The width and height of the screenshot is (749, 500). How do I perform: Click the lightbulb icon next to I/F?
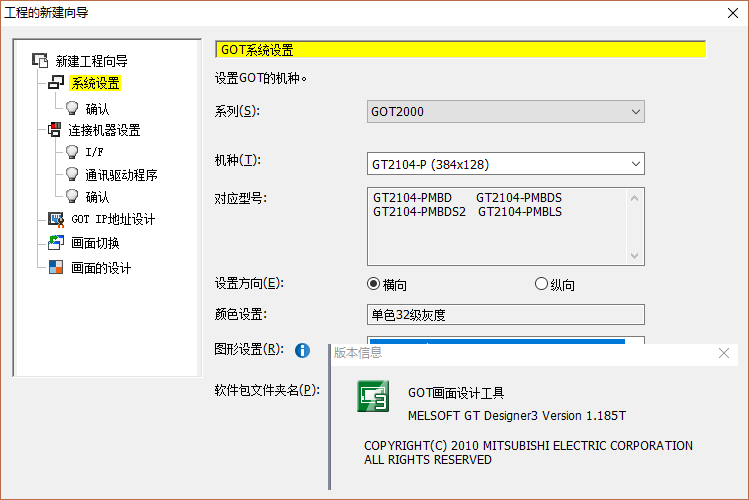71,152
